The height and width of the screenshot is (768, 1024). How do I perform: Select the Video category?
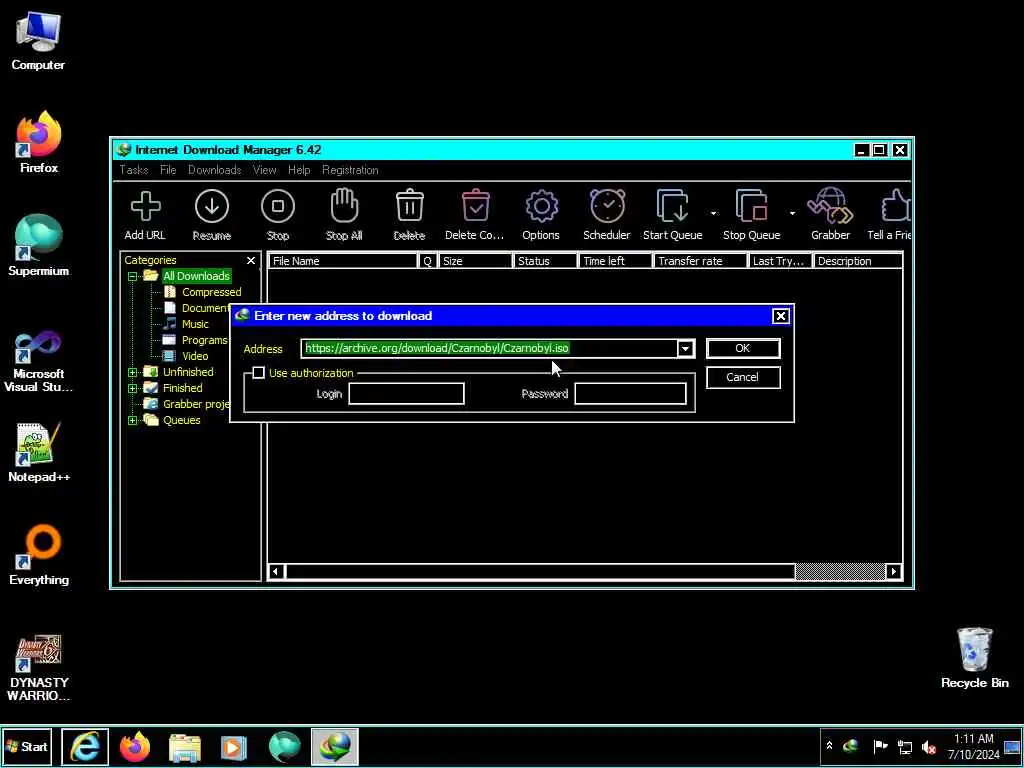click(195, 356)
